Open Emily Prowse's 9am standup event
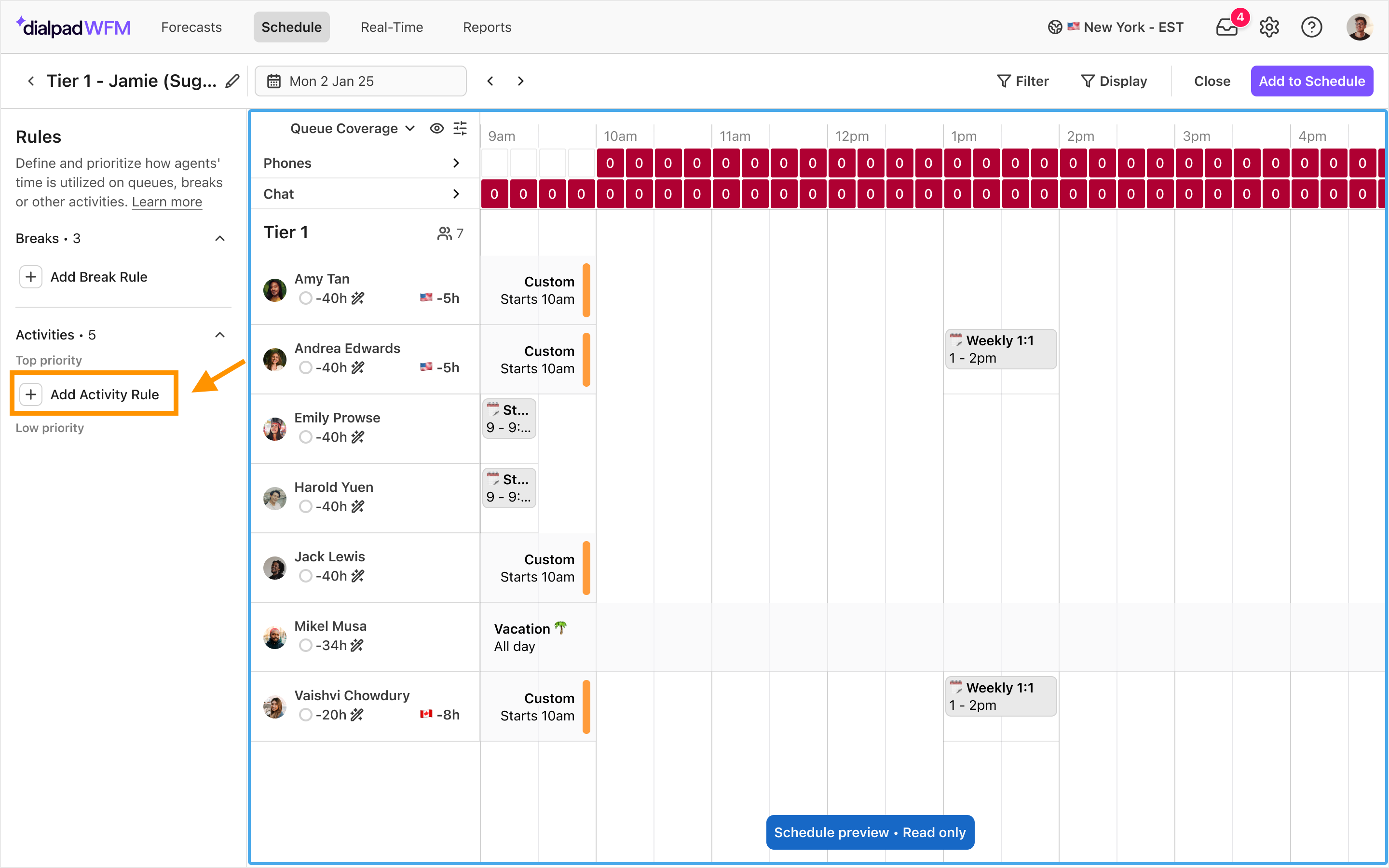 (x=509, y=419)
